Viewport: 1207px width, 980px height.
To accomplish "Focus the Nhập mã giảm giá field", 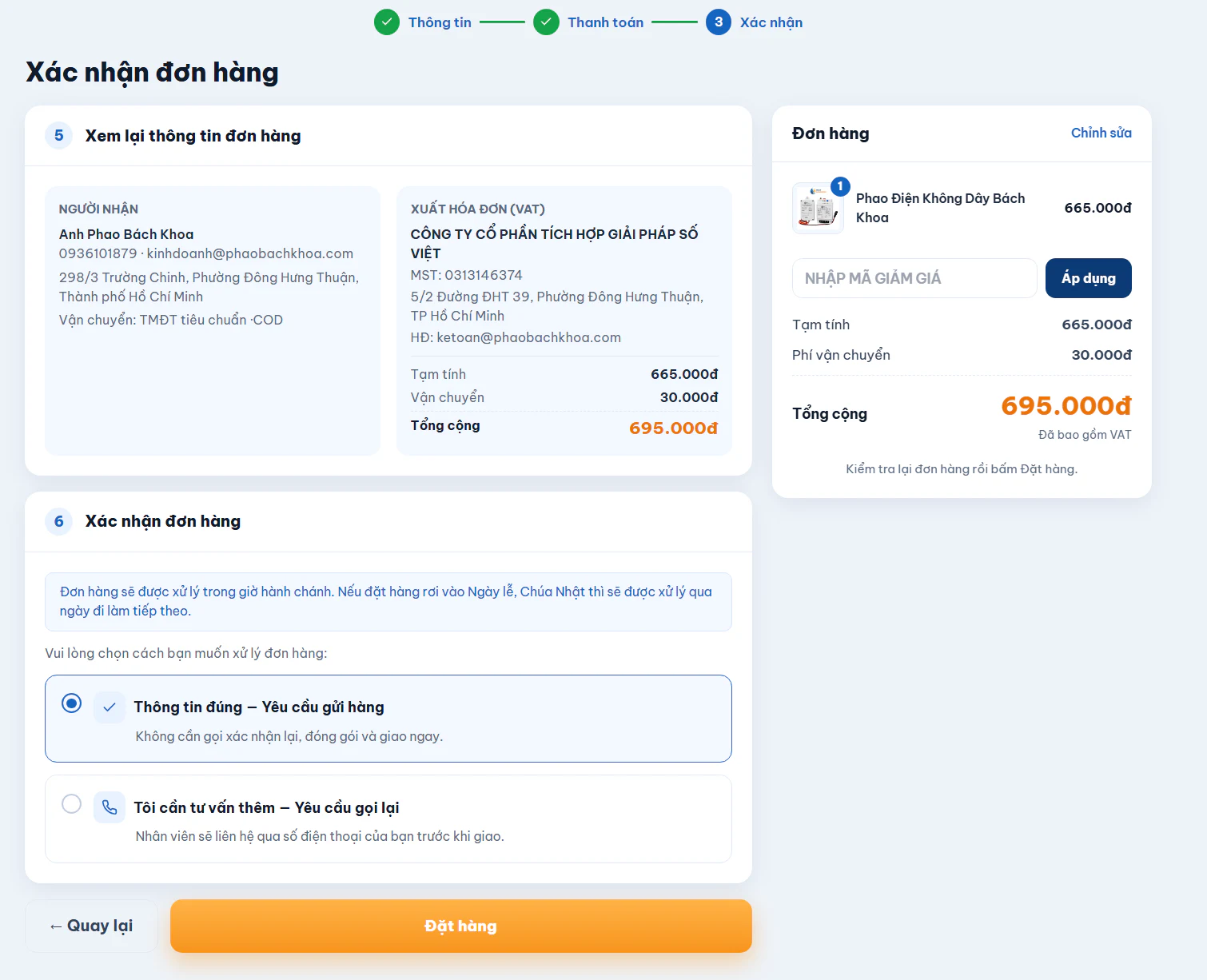I will [914, 278].
